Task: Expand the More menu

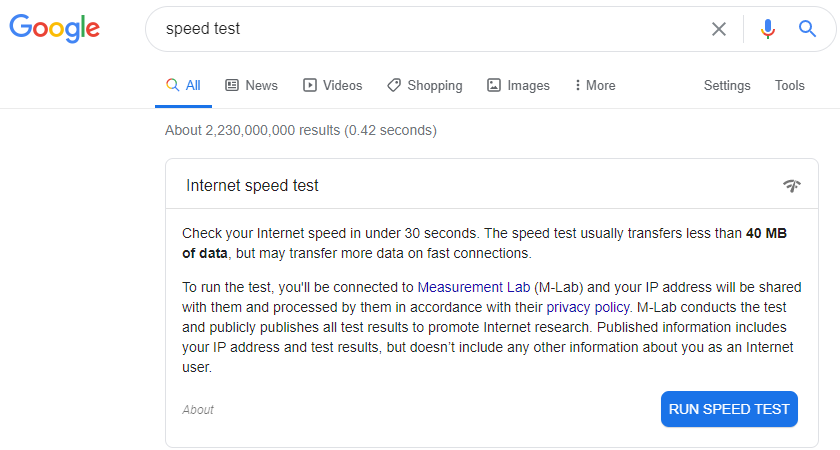Action: point(595,86)
